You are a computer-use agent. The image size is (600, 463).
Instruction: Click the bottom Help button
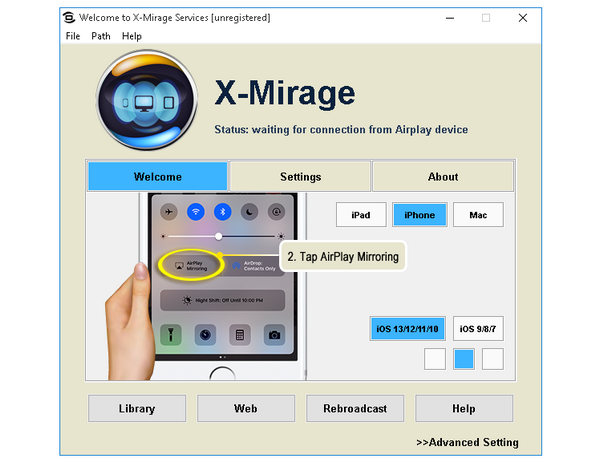[464, 408]
